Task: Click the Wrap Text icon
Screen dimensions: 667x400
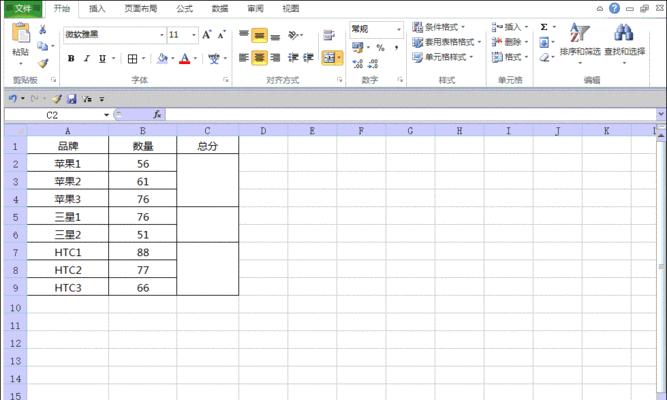Action: click(x=329, y=35)
